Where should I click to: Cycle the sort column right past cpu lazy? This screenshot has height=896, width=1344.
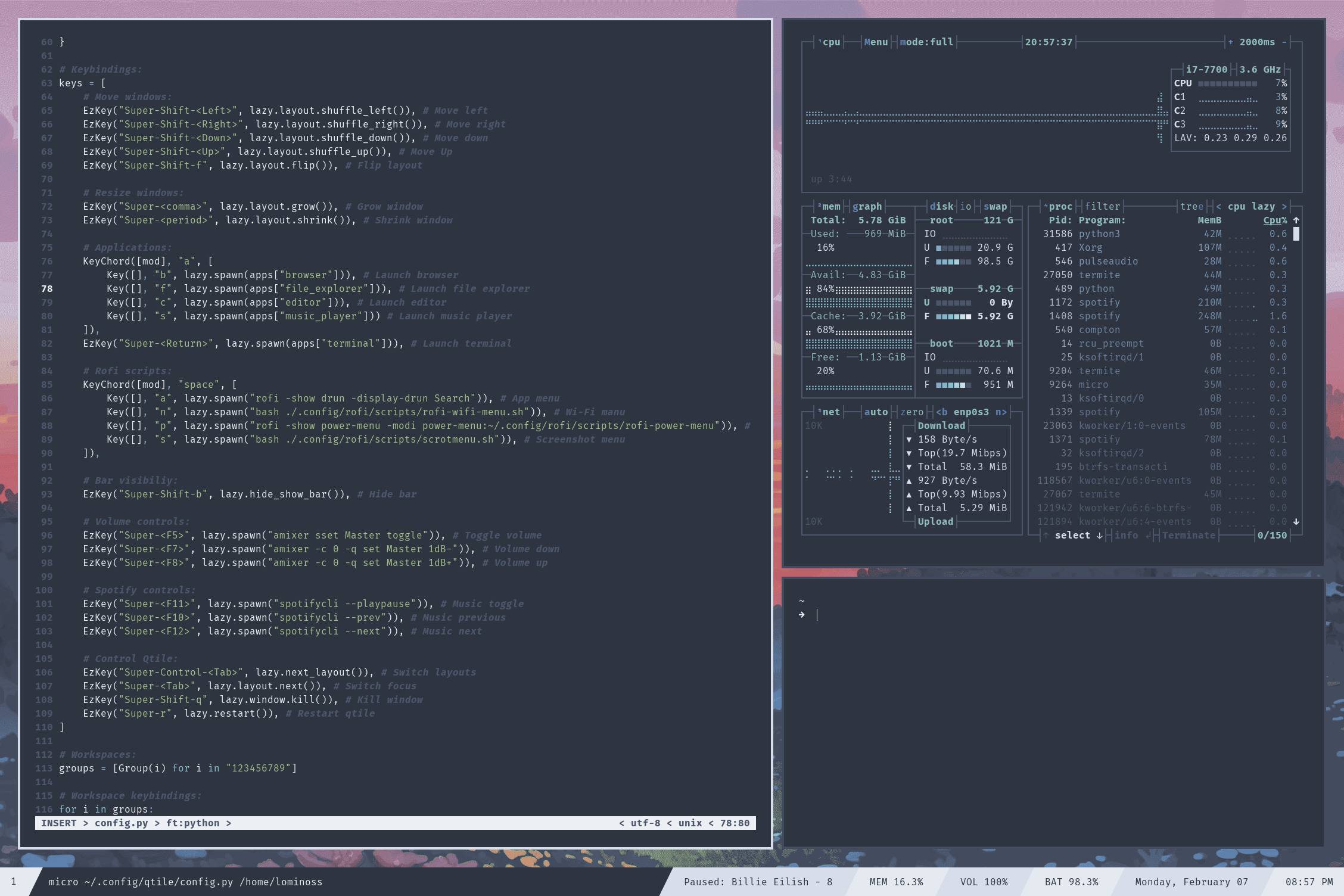tap(1284, 207)
